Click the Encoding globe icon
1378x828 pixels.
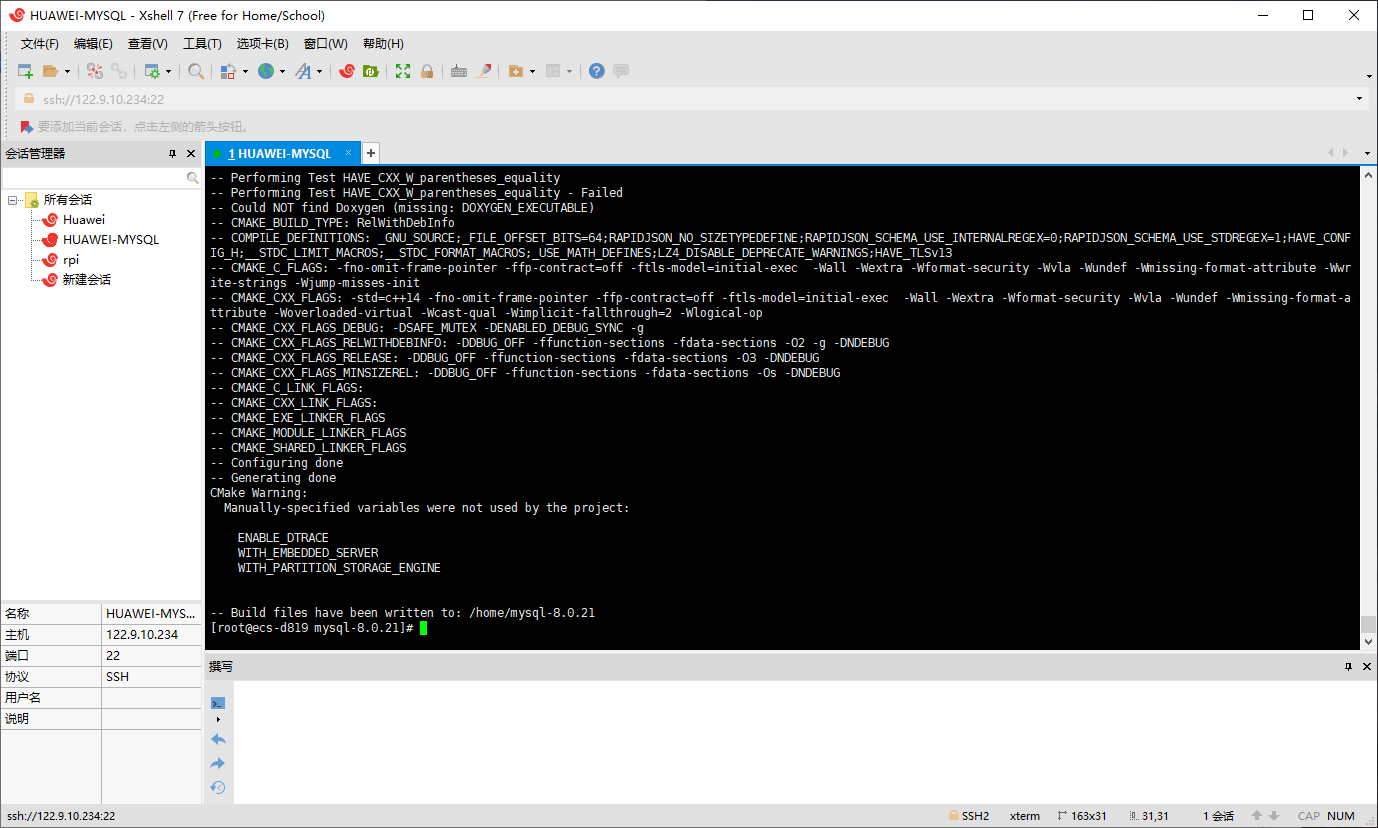point(265,71)
